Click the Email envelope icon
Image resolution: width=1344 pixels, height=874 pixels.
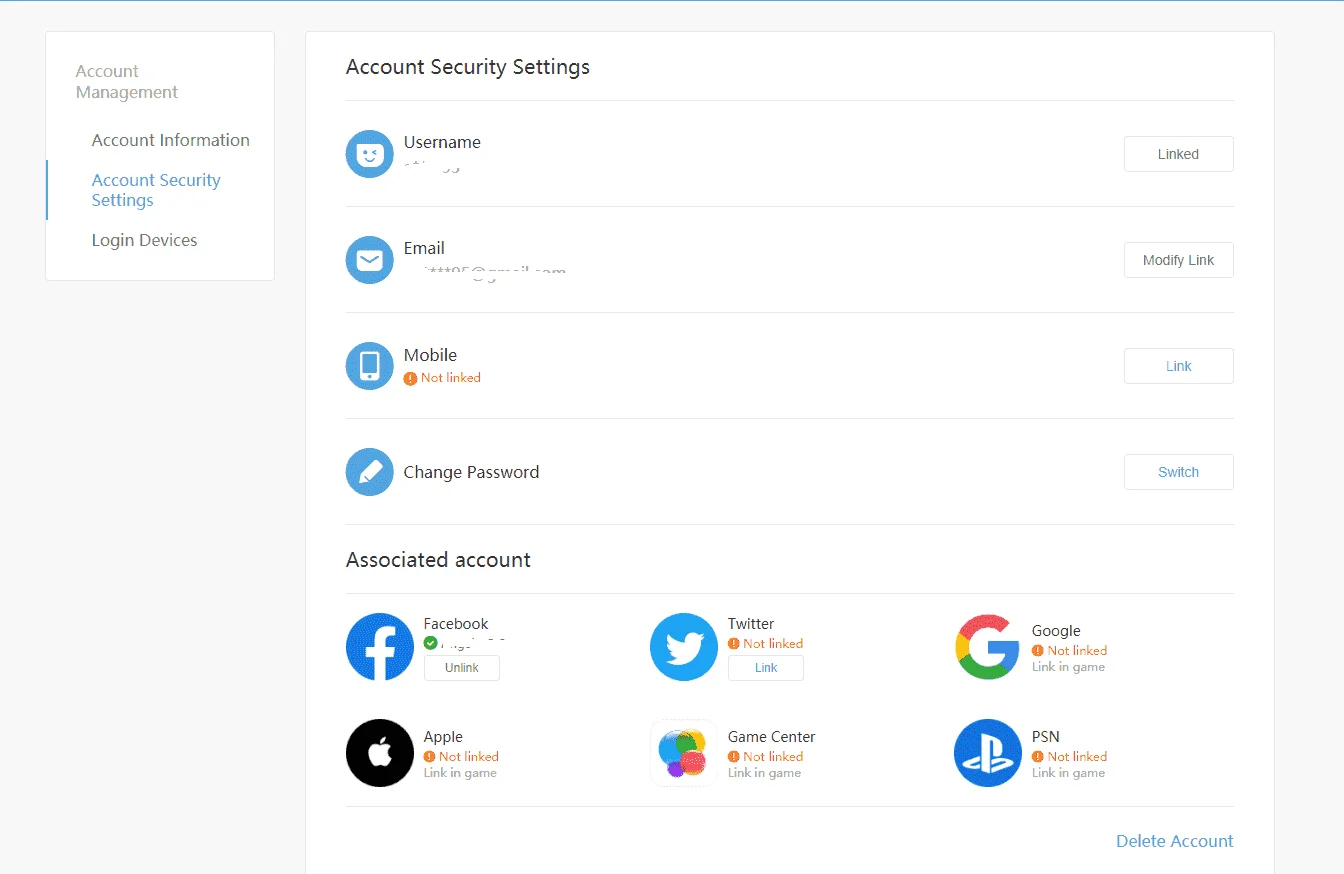(x=370, y=260)
